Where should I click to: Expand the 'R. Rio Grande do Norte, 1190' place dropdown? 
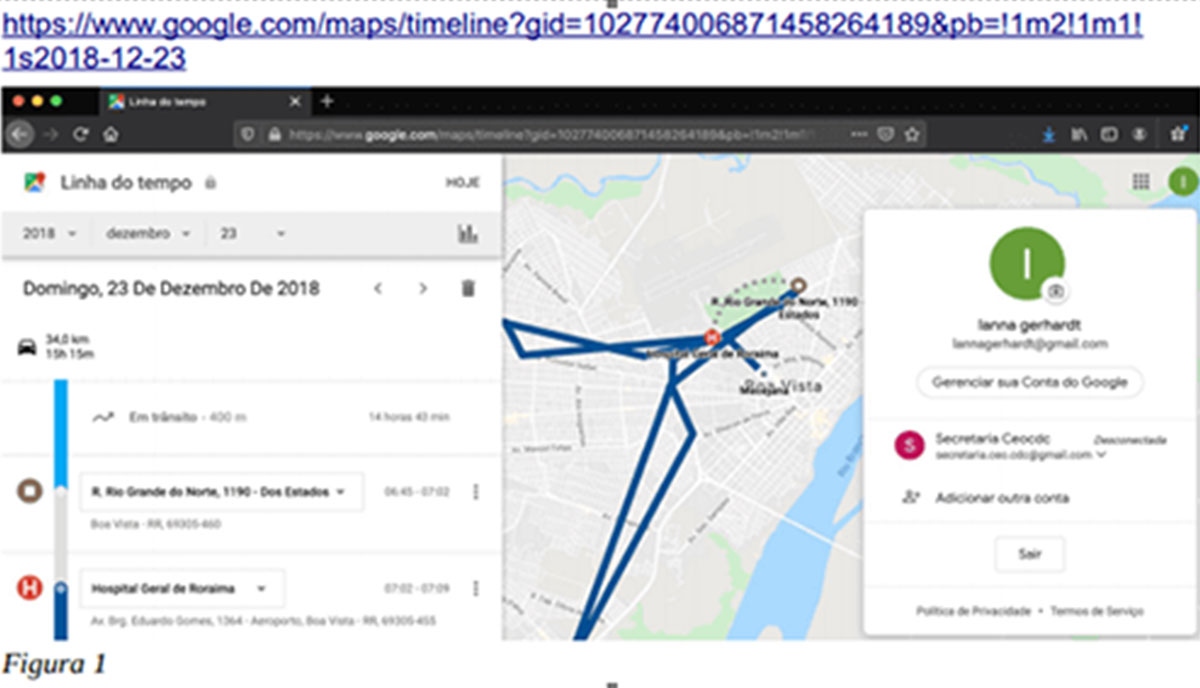(x=221, y=492)
